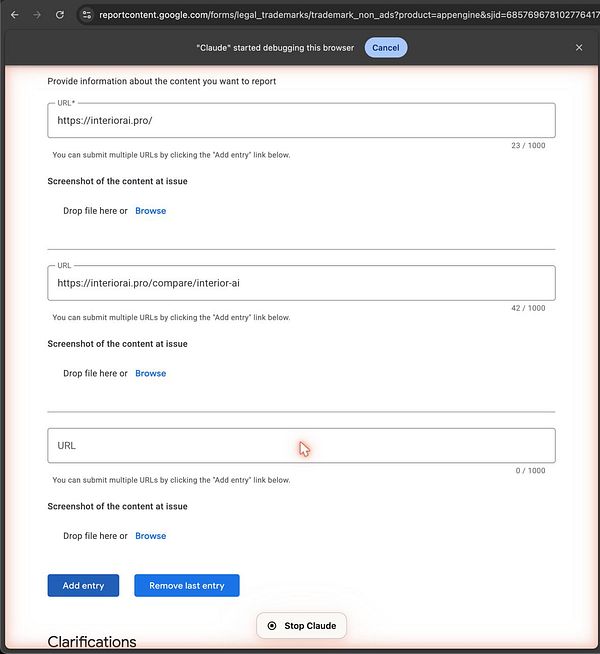
Task: Click the '42 / 1000' character counter
Action: (528, 308)
